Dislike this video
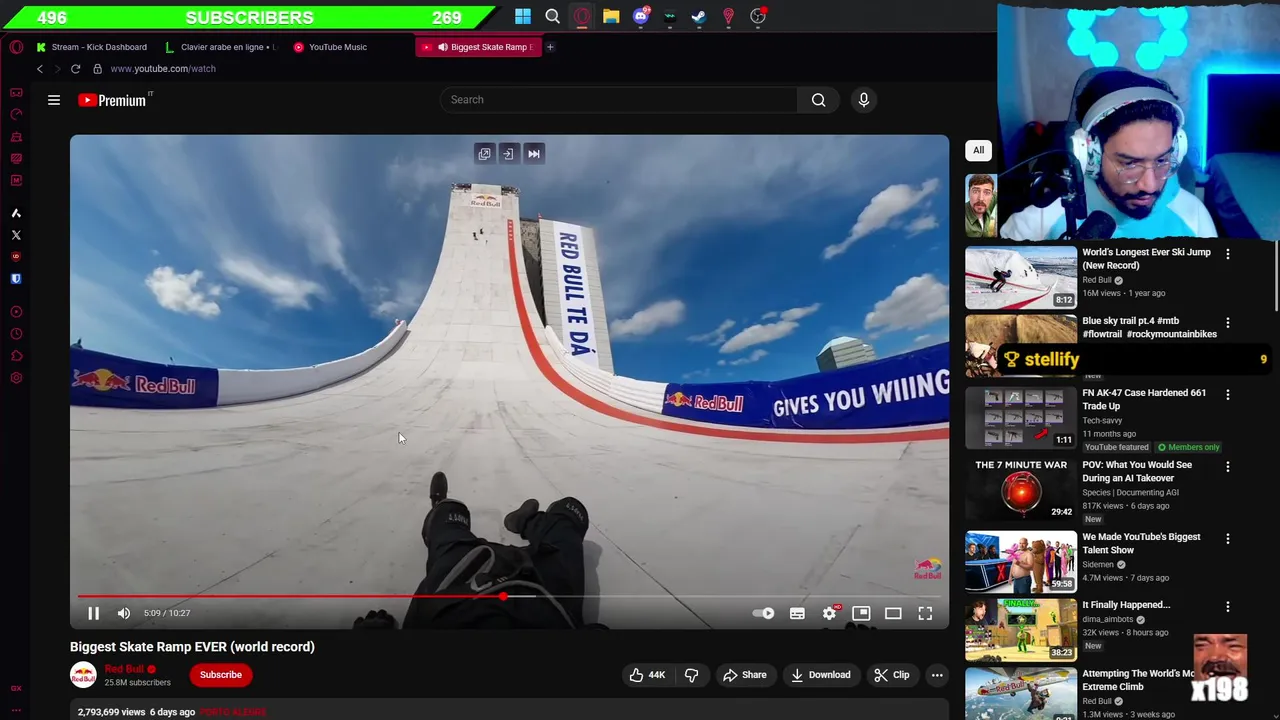1280x720 pixels. [691, 675]
